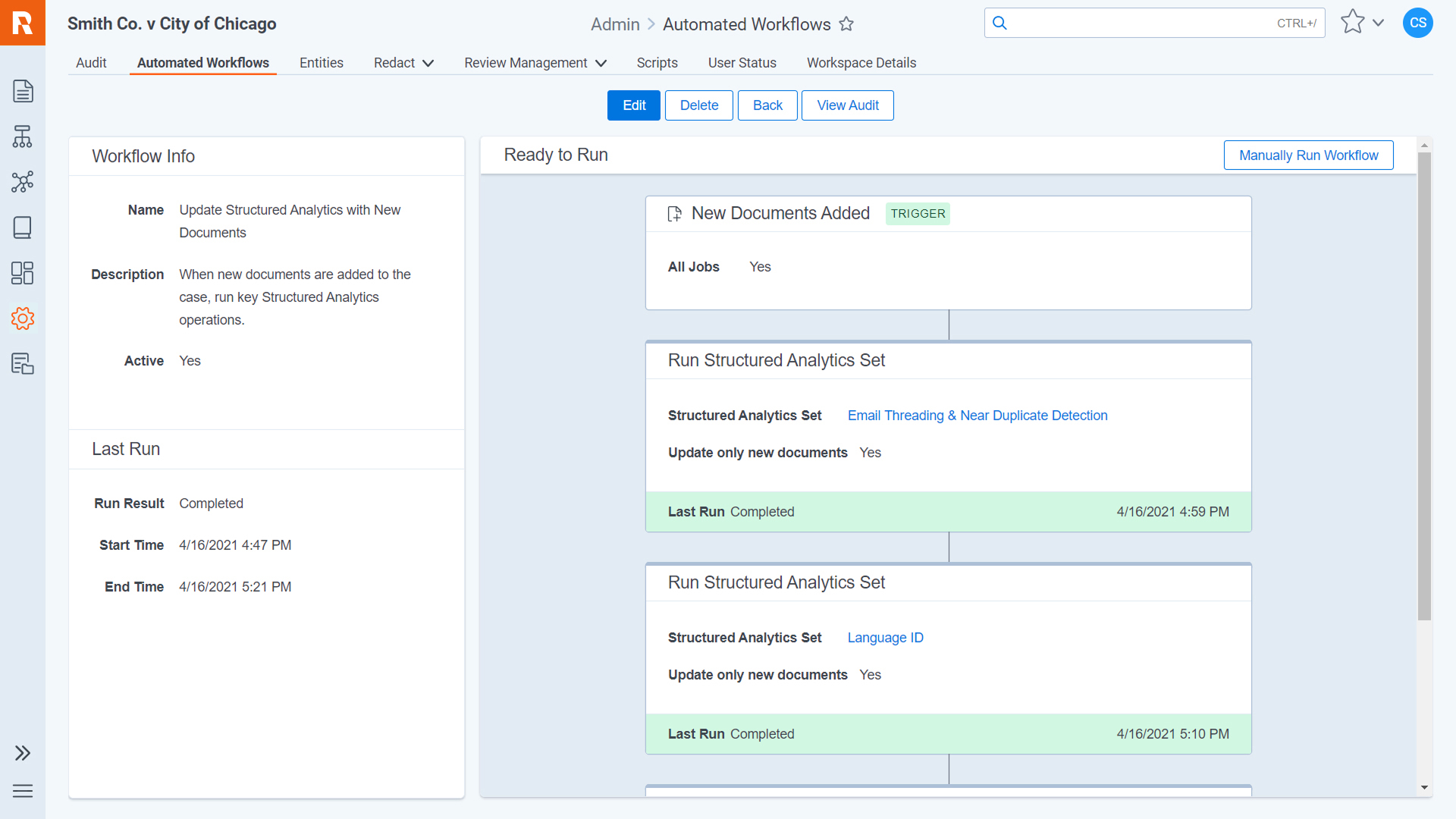
Task: Select the Documents icon in the sidebar
Action: point(22,91)
